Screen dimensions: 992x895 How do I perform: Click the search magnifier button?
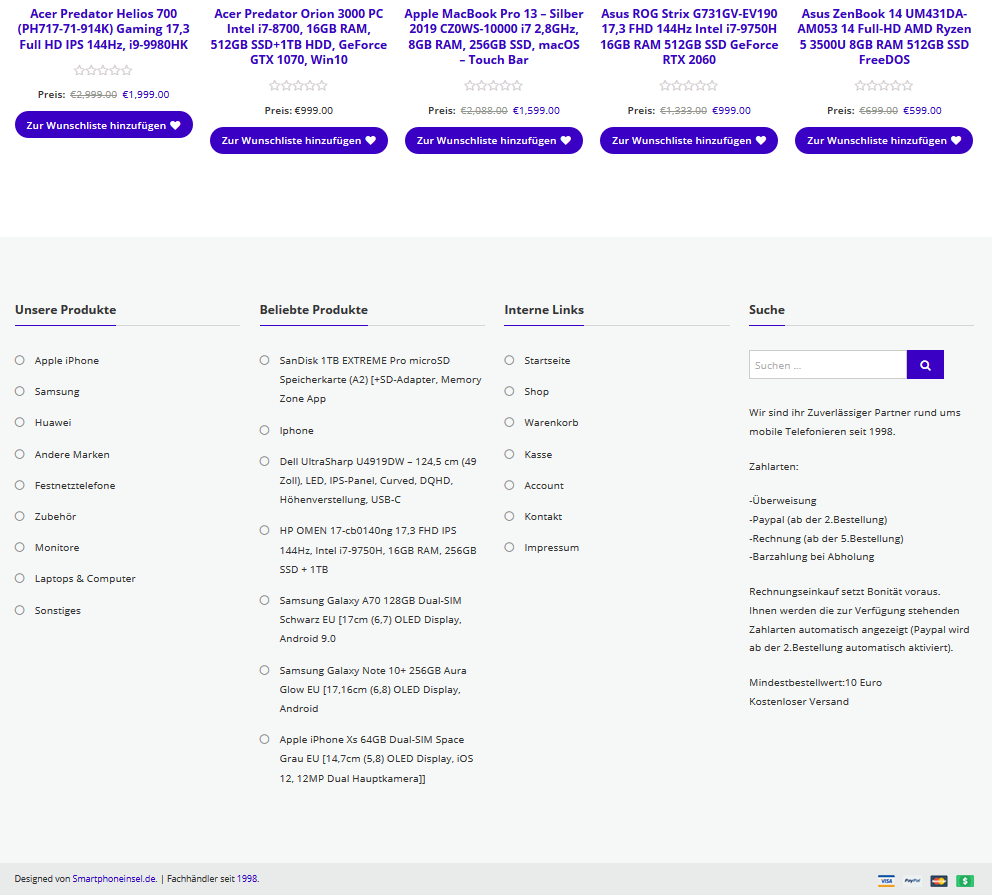tap(925, 365)
